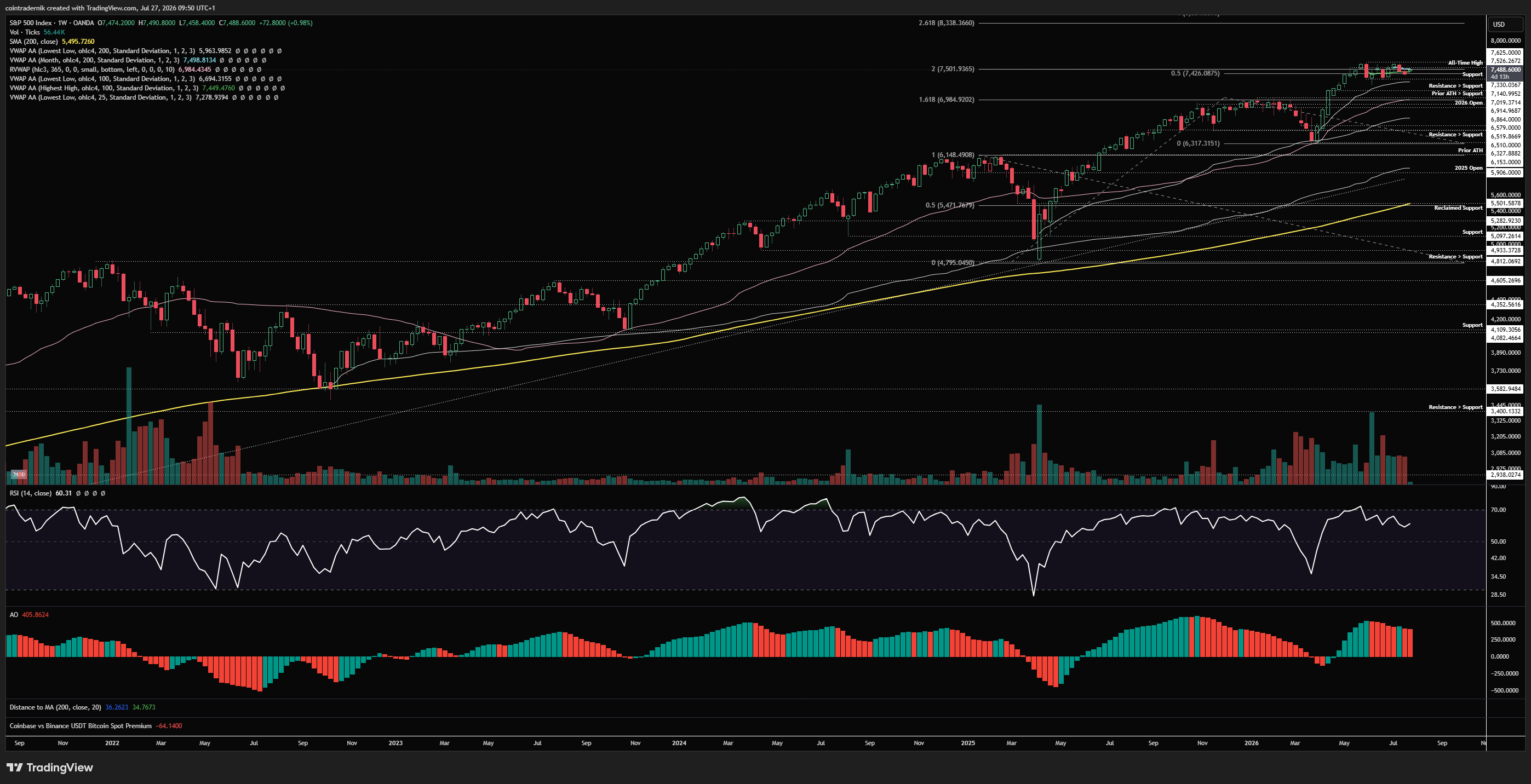Click the TradingView logo at the bottom
1531x784 pixels.
pos(50,768)
